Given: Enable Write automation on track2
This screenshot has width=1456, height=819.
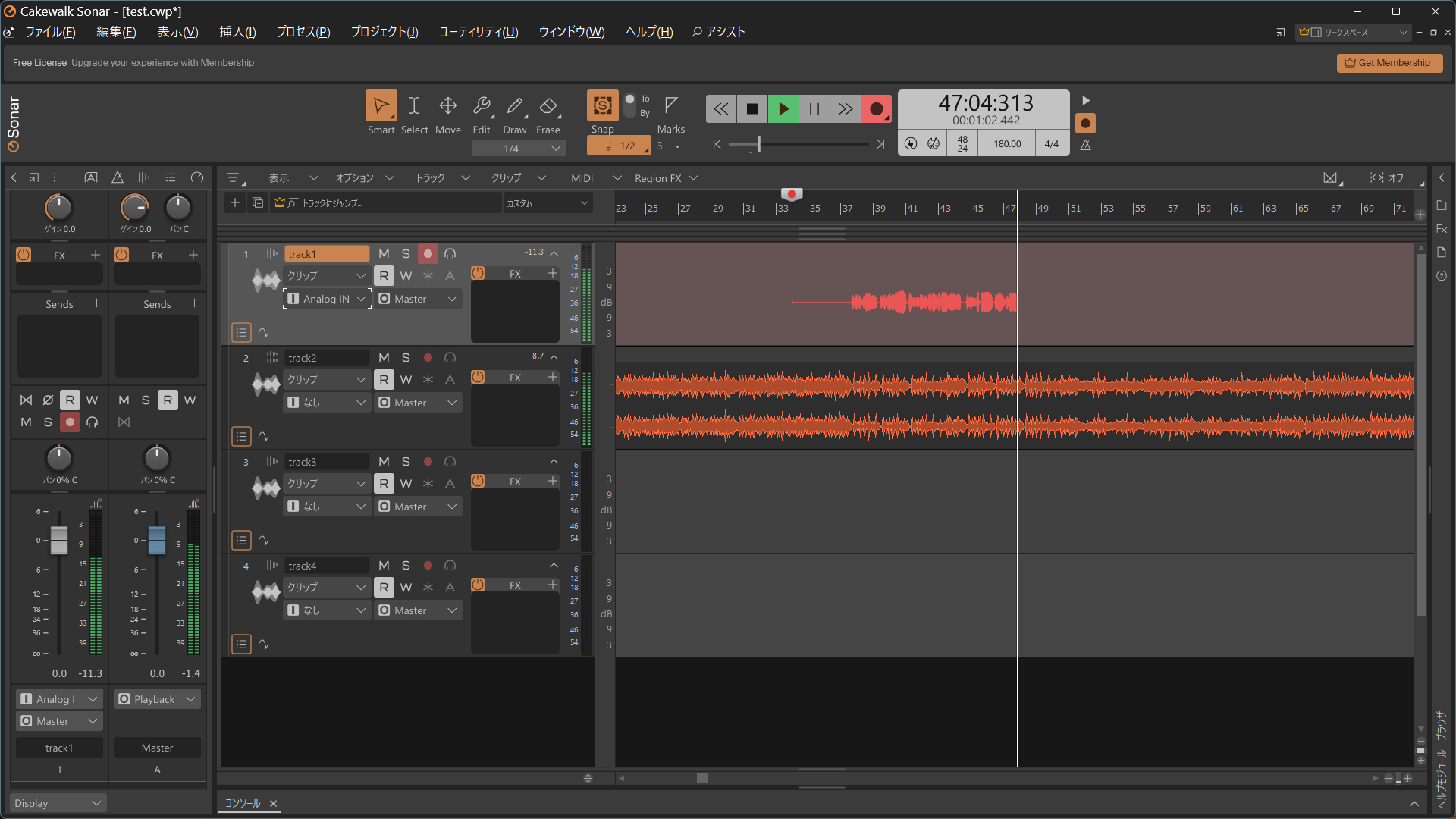Looking at the screenshot, I should (406, 380).
